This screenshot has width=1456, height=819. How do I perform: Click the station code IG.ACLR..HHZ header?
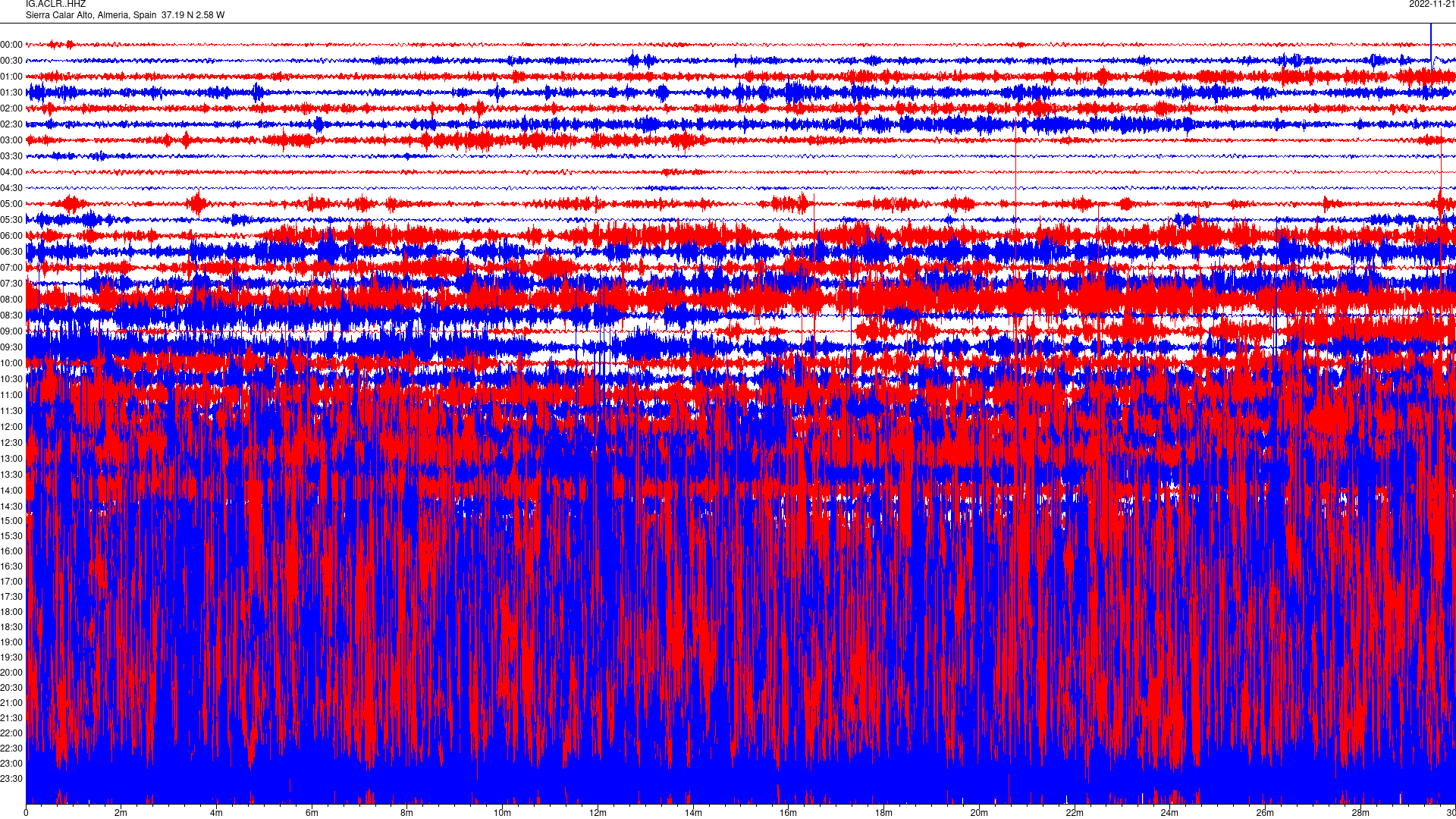coord(55,5)
